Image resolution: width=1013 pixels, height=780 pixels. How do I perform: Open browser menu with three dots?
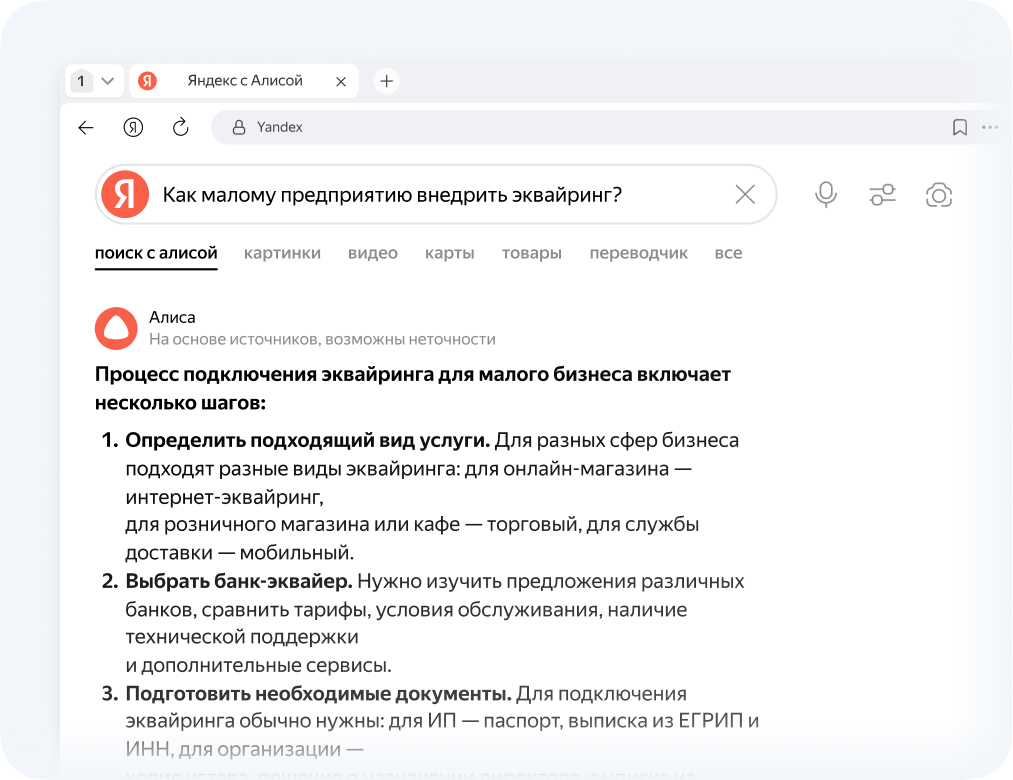[990, 127]
